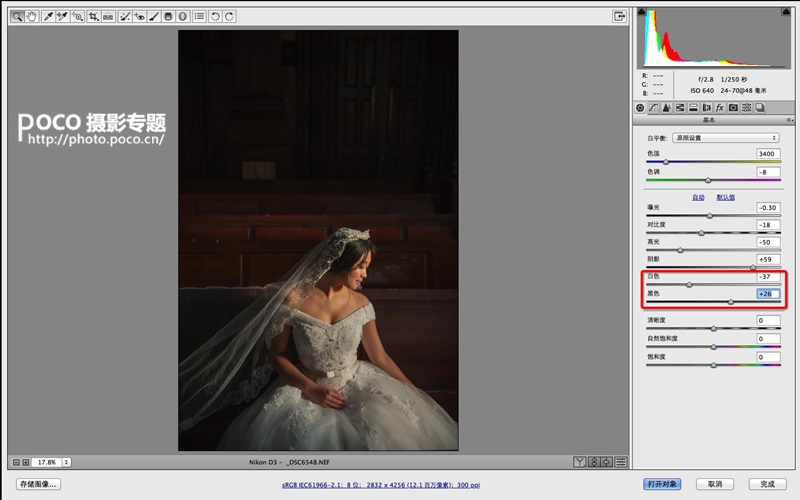Select the Red Eye Removal tool
This screenshot has height=500, width=800.
click(139, 16)
